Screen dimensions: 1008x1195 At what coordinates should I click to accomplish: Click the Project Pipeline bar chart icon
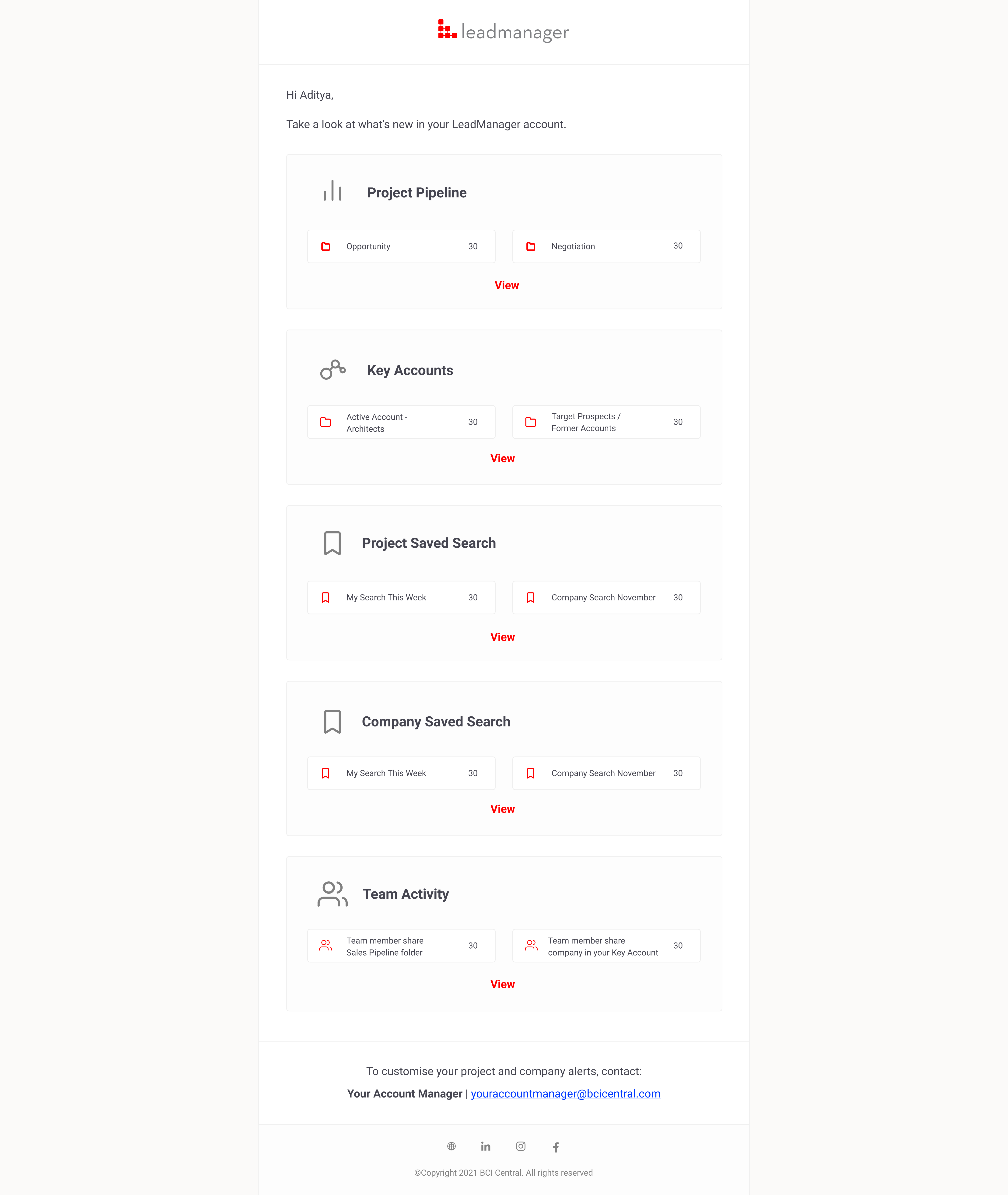coord(332,191)
